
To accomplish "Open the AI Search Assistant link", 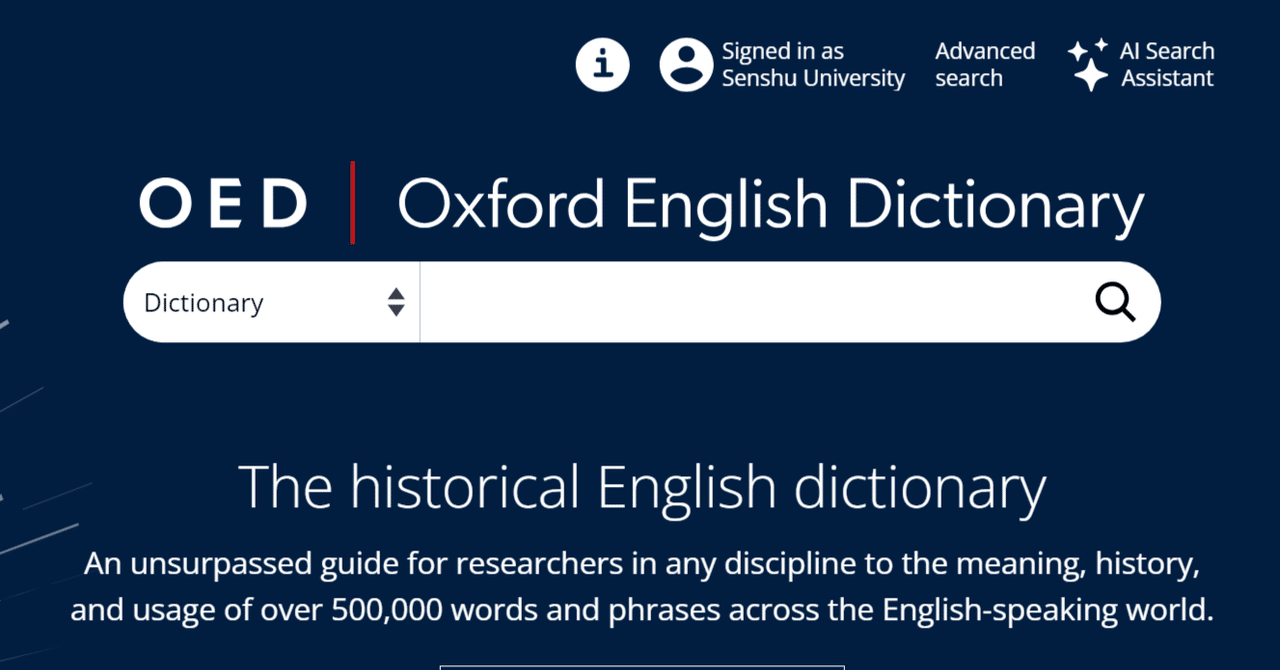I will click(x=1167, y=65).
